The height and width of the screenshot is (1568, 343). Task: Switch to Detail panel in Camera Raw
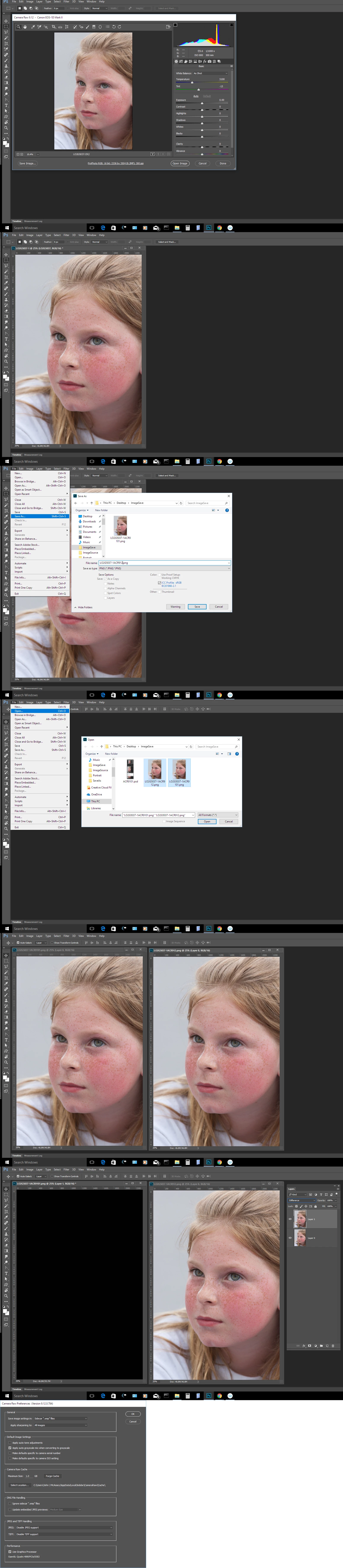point(186,61)
